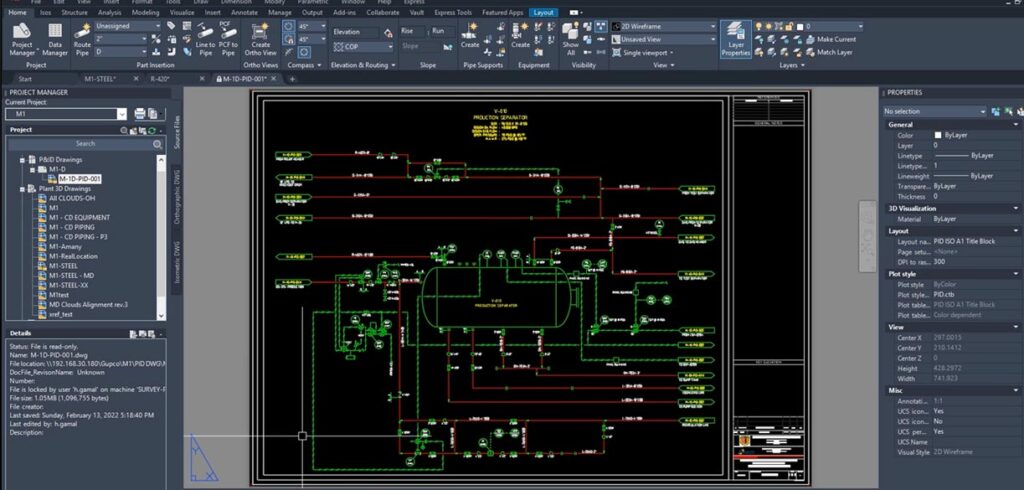
Task: Select the Route Pipe tool
Action: (82, 40)
